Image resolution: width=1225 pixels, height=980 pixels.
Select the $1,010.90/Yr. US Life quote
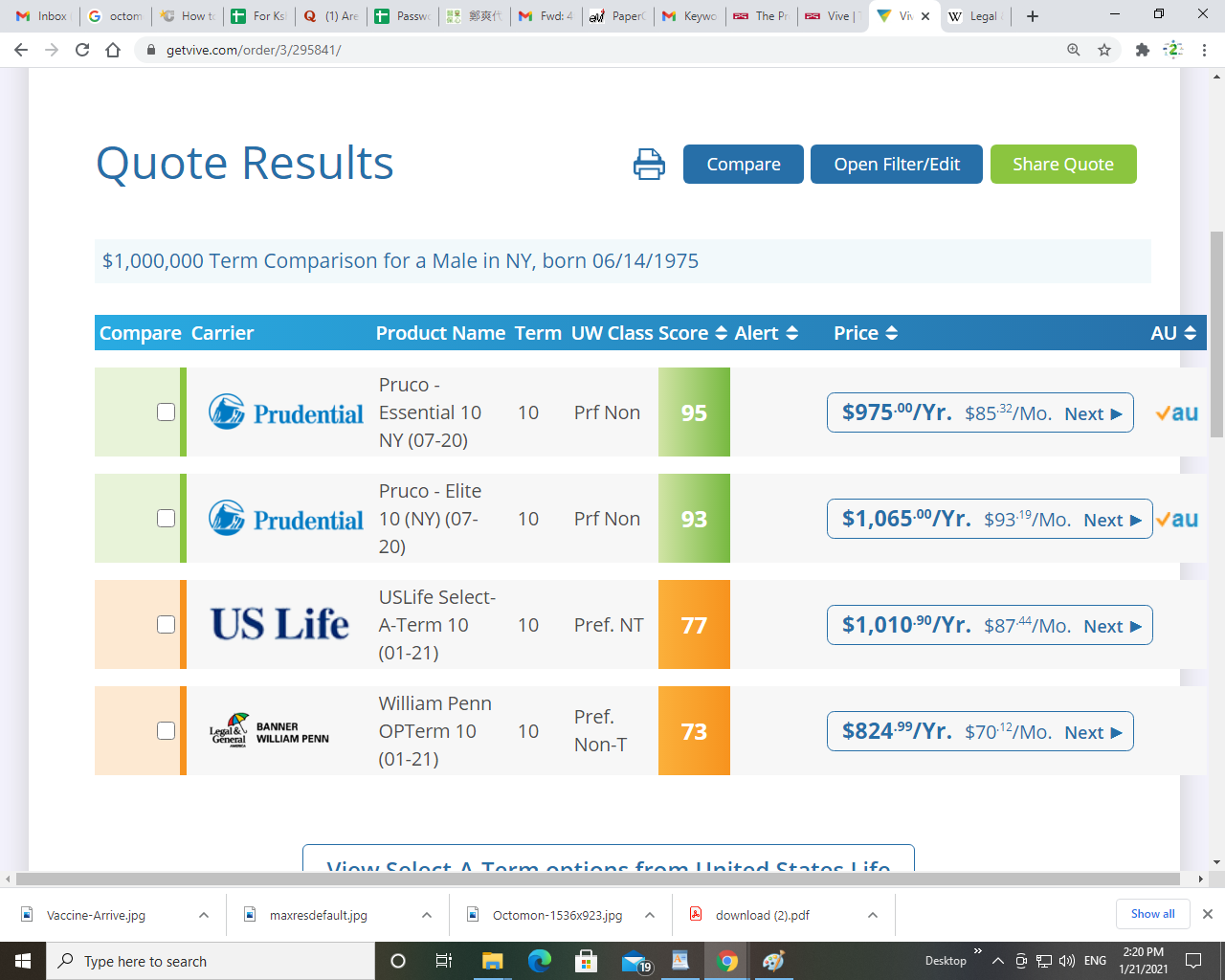(990, 625)
